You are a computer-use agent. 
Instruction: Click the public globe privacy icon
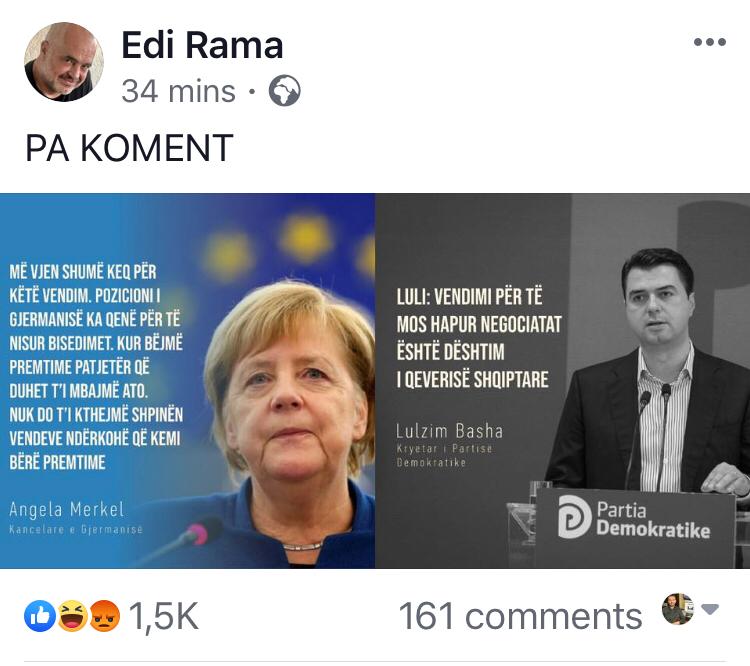click(285, 91)
